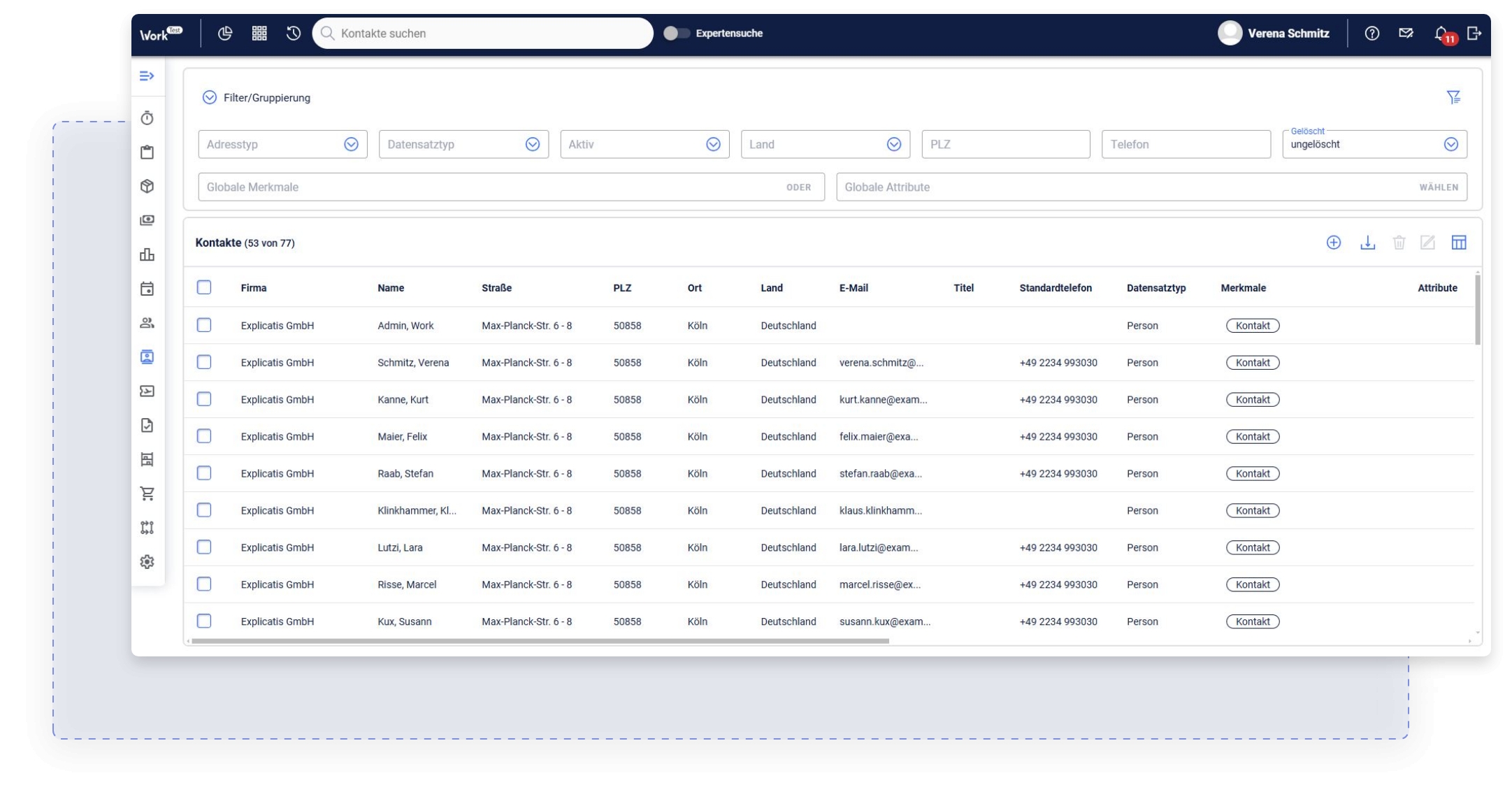This screenshot has height=799, width=1512.
Task: Click the add new contact plus icon
Action: 1333,243
